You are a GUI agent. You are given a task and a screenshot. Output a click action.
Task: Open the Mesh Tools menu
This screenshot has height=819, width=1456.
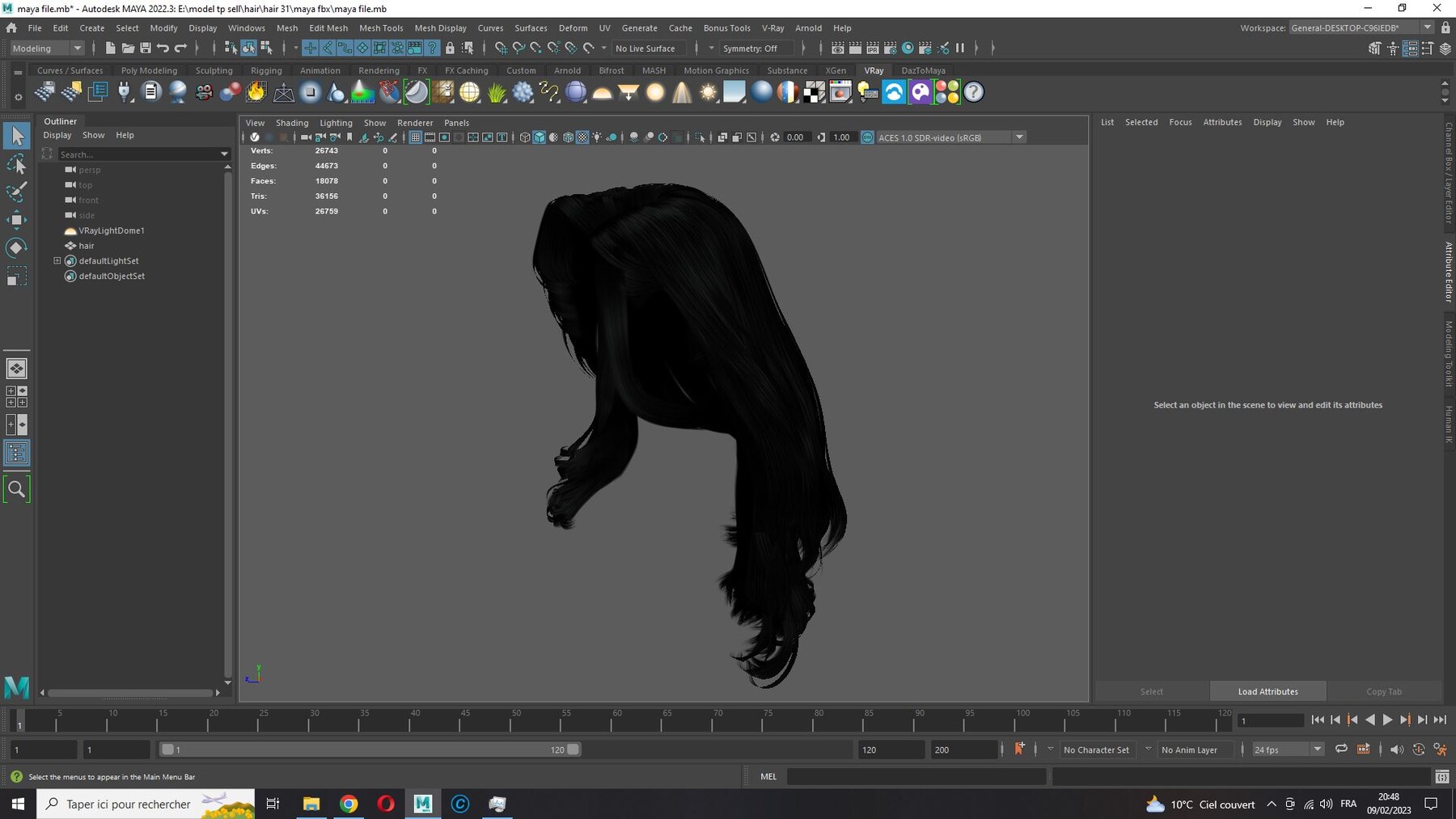pos(381,27)
